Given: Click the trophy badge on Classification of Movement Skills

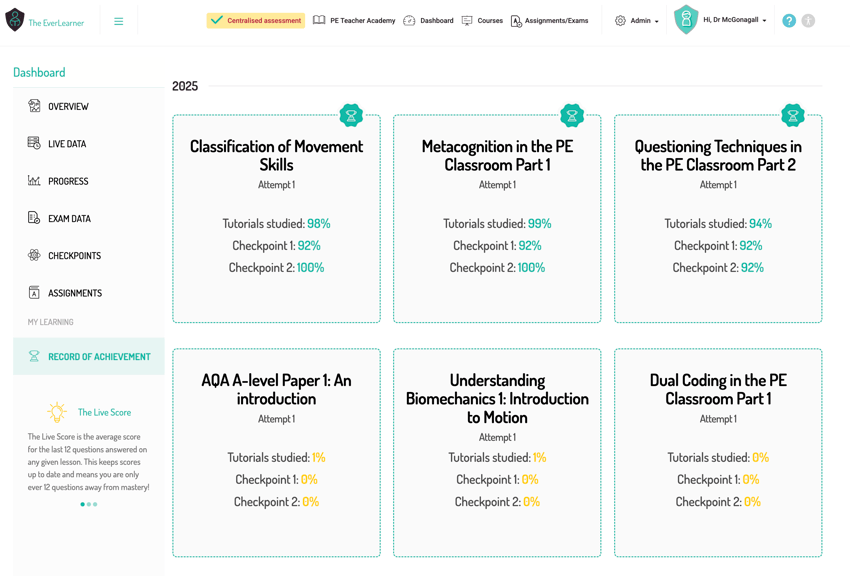Looking at the screenshot, I should coord(351,115).
